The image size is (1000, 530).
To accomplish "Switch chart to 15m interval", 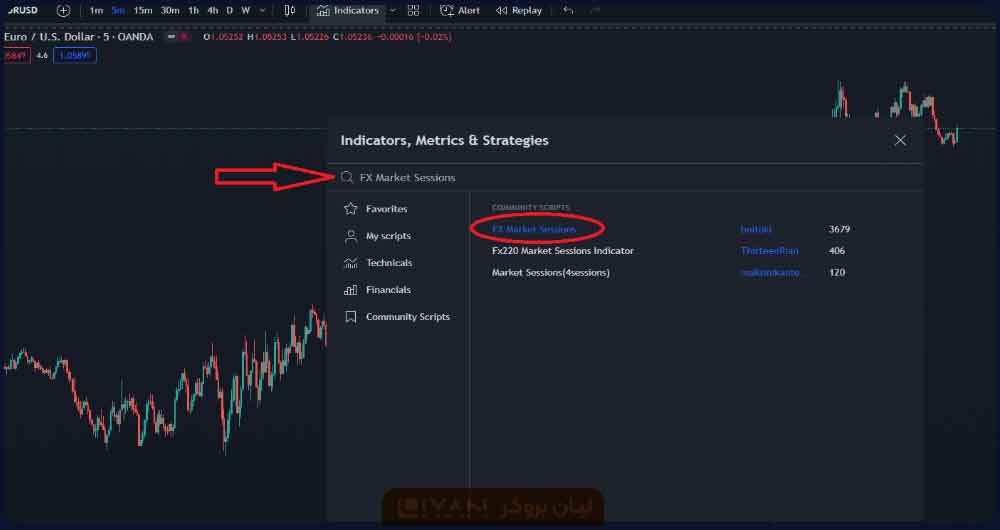I will 143,10.
